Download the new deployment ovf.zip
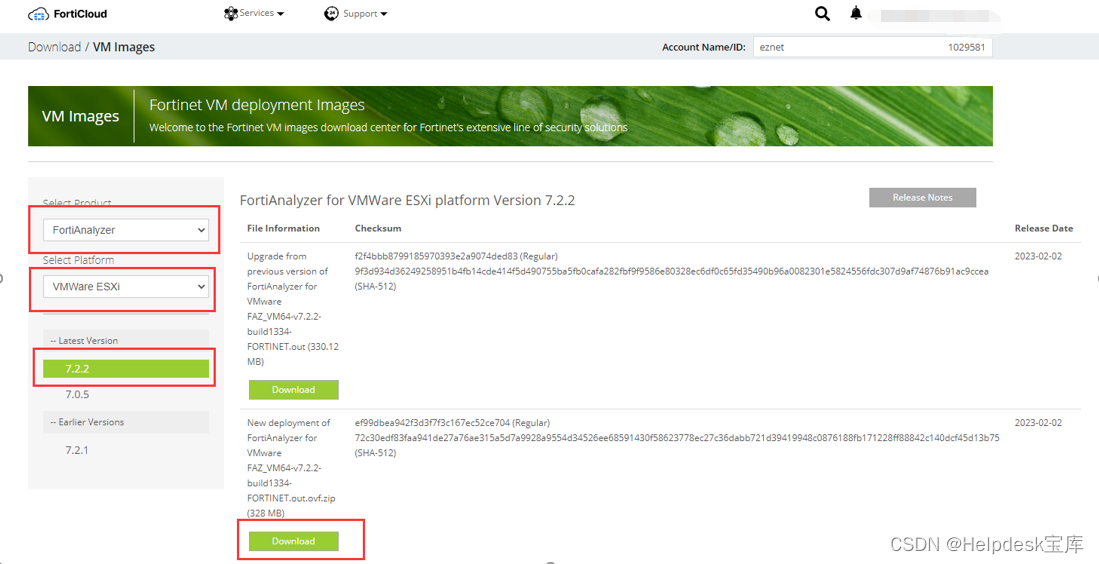The height and width of the screenshot is (564, 1099). pyautogui.click(x=294, y=541)
